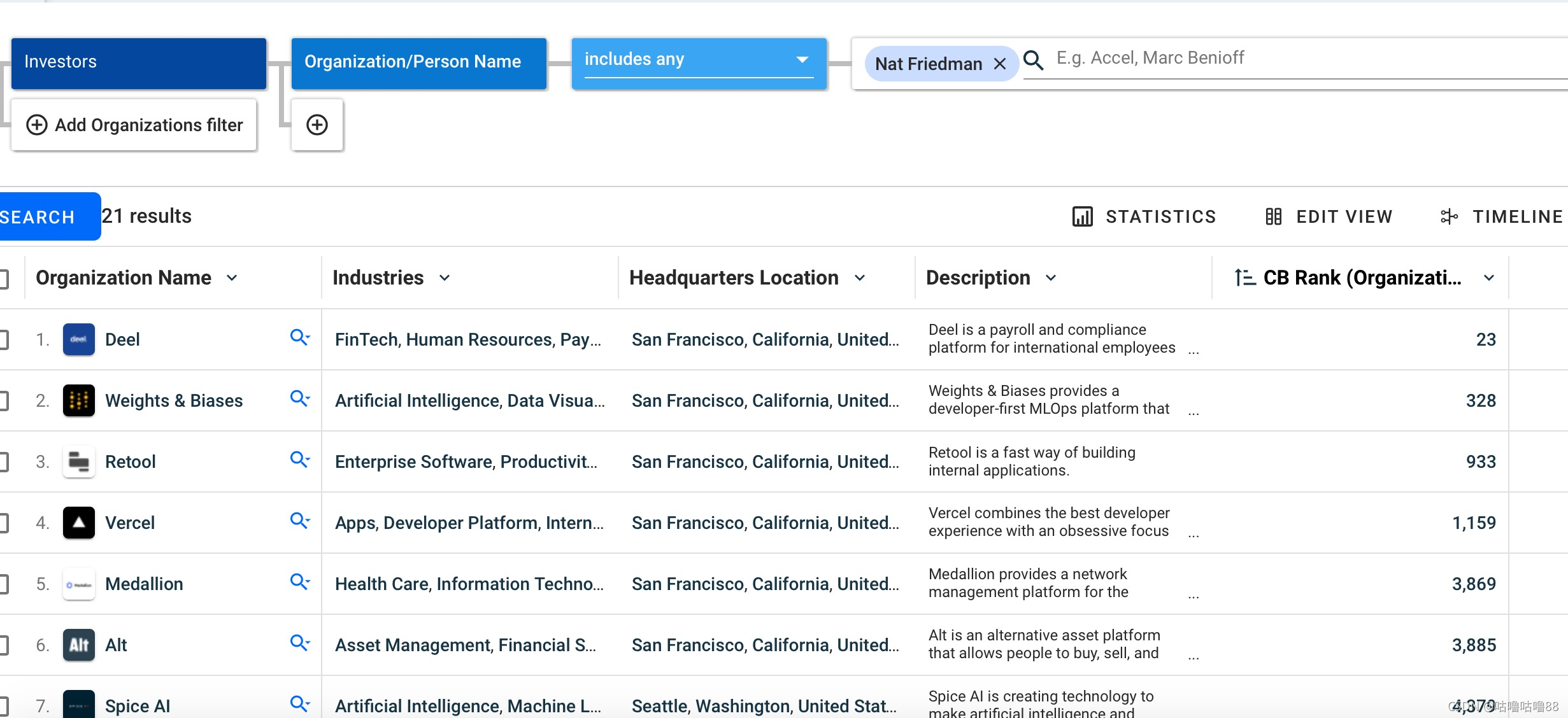Click the Edit View columns icon
The width and height of the screenshot is (1568, 718).
(x=1273, y=216)
